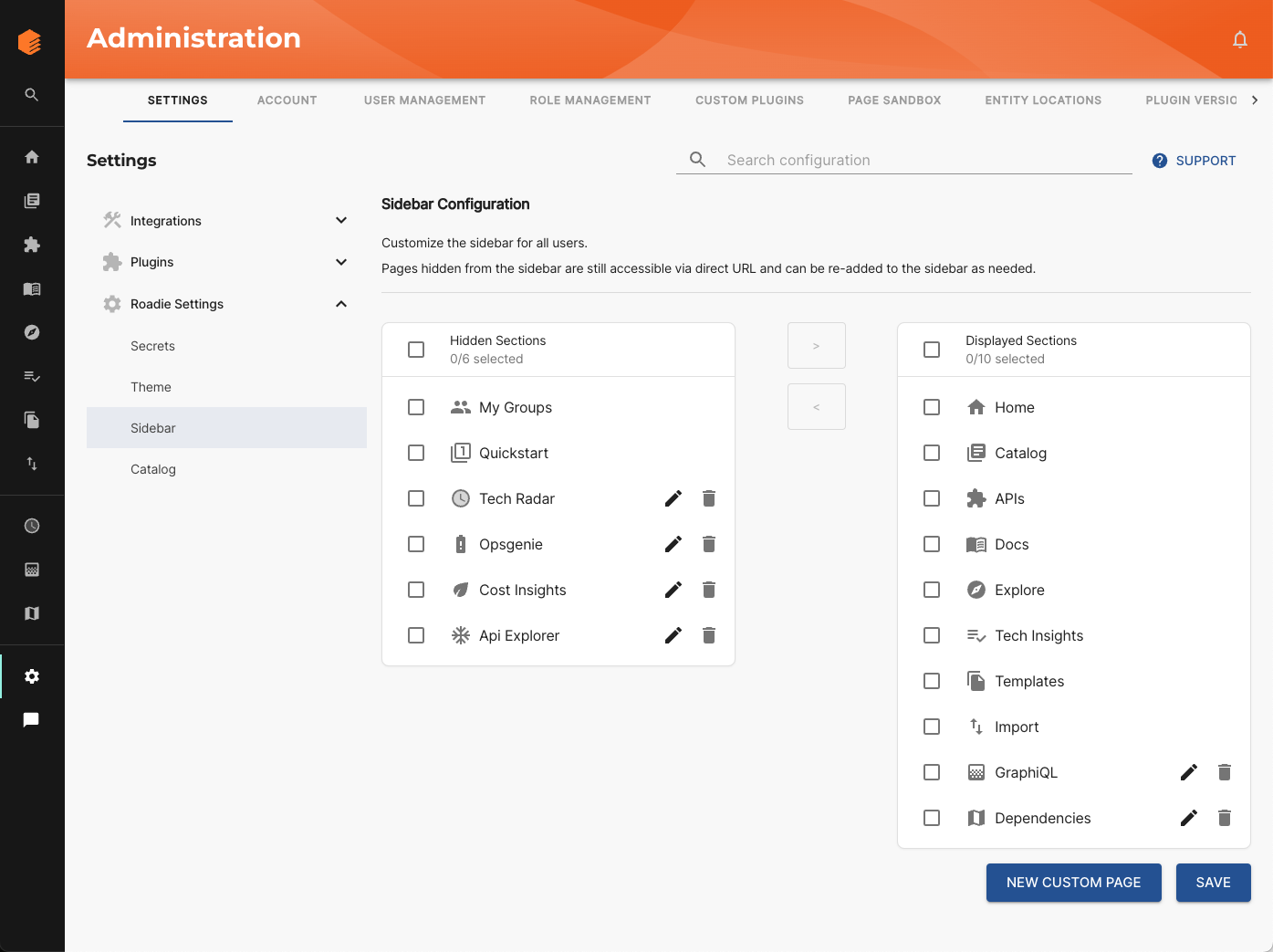
Task: Check the Templates checkbox
Action: (932, 681)
